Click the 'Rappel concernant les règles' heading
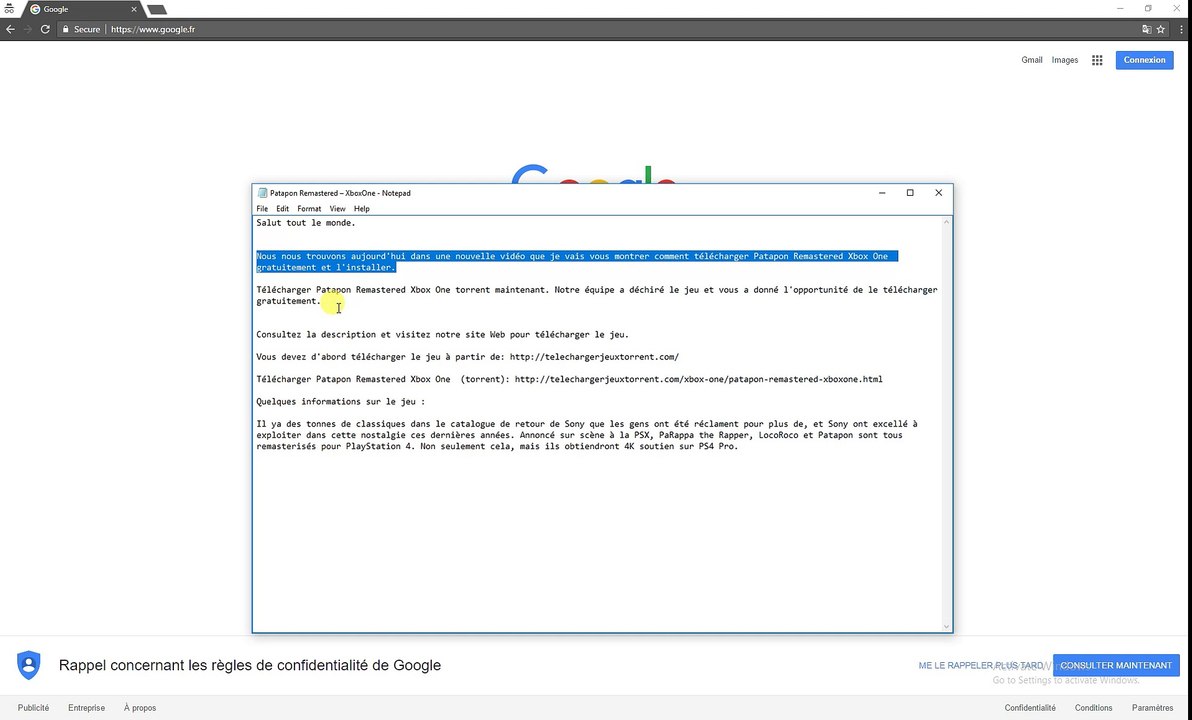The width and height of the screenshot is (1192, 720). [x=250, y=665]
